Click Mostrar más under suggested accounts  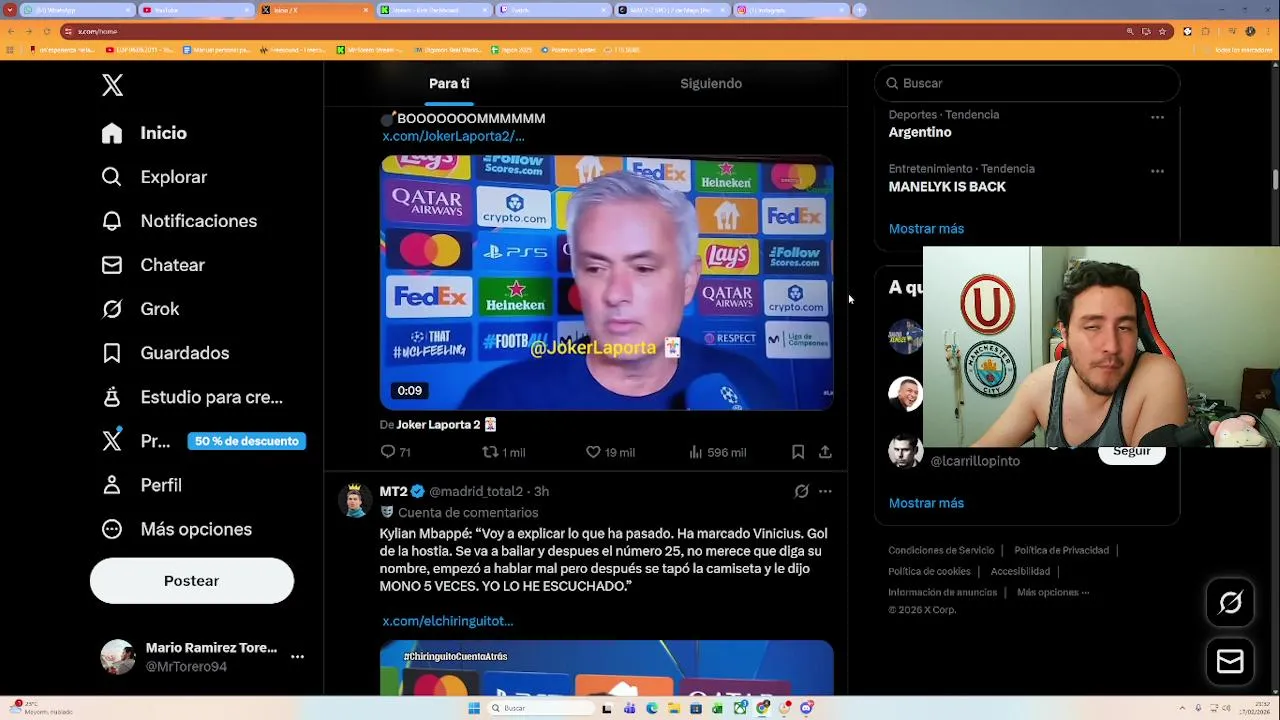[x=926, y=503]
